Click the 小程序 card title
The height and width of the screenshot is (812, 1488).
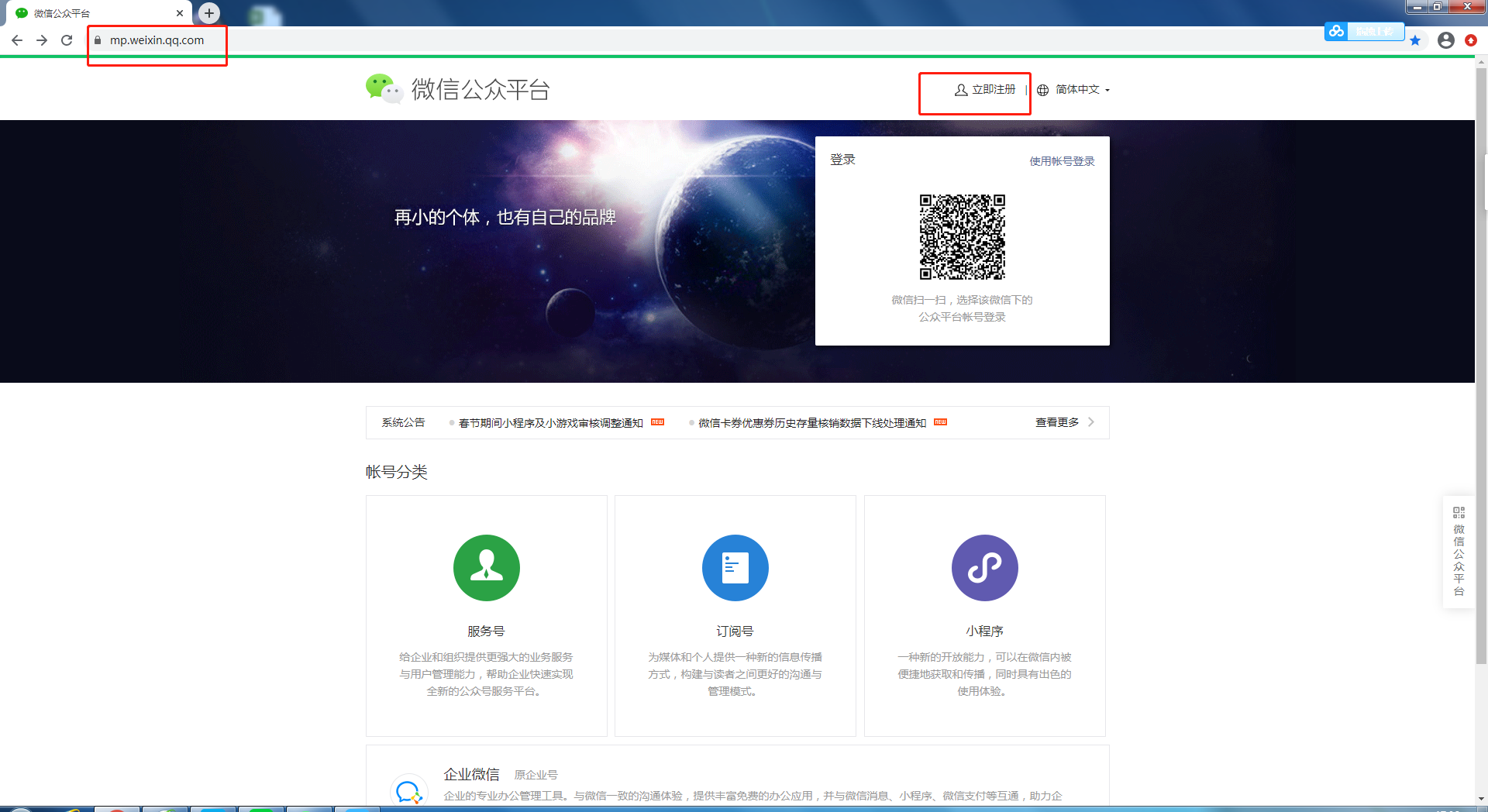coord(984,631)
